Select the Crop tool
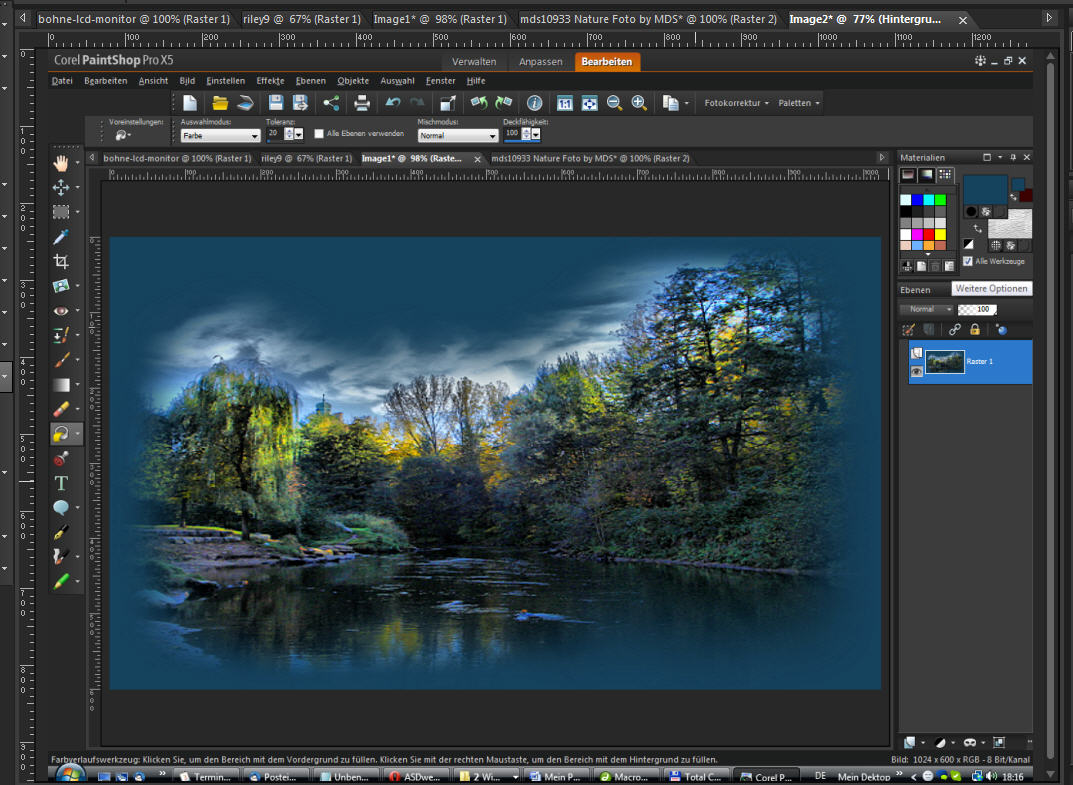This screenshot has width=1073, height=785. pos(61,262)
